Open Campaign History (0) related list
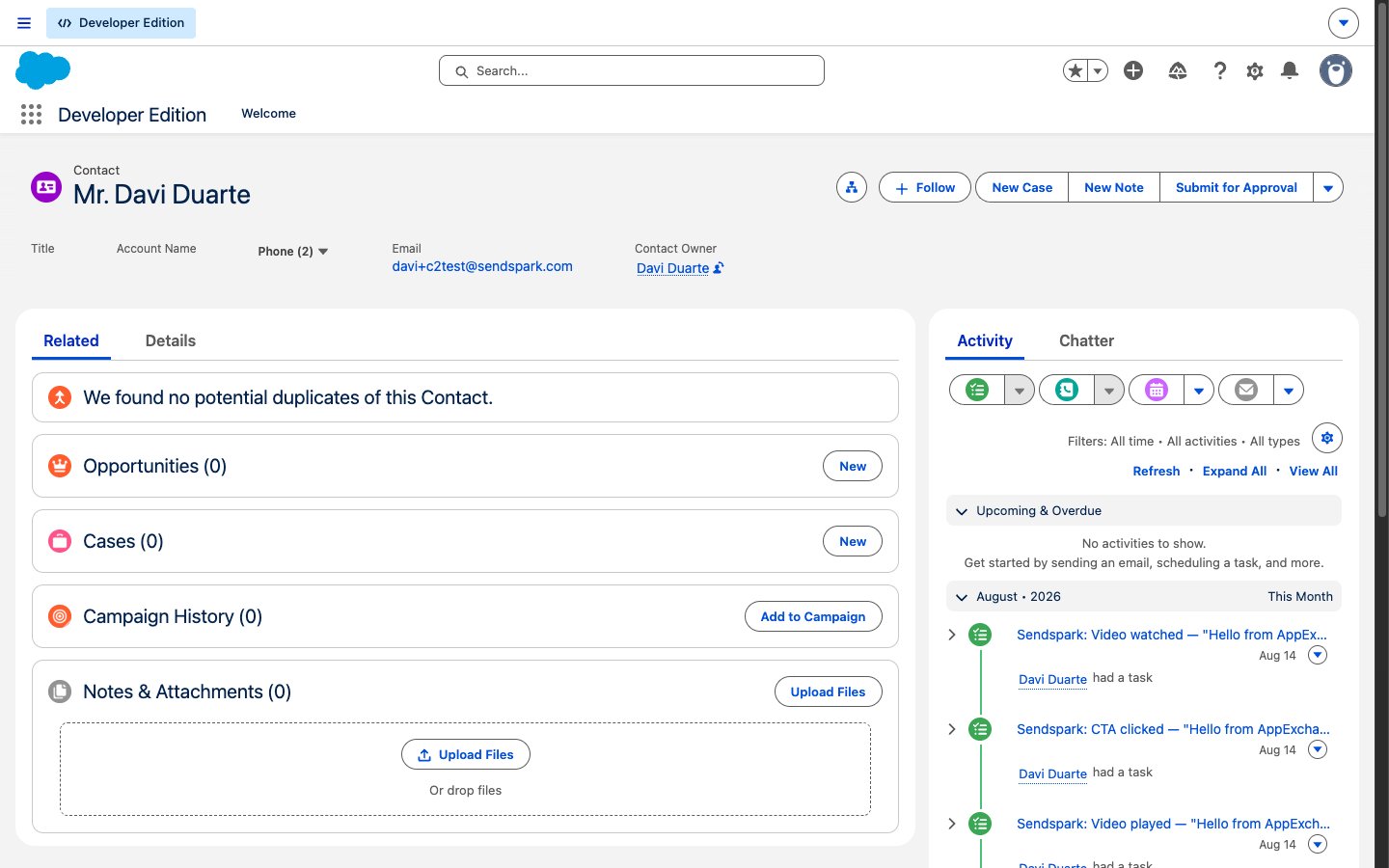This screenshot has height=868, width=1389. tap(173, 616)
